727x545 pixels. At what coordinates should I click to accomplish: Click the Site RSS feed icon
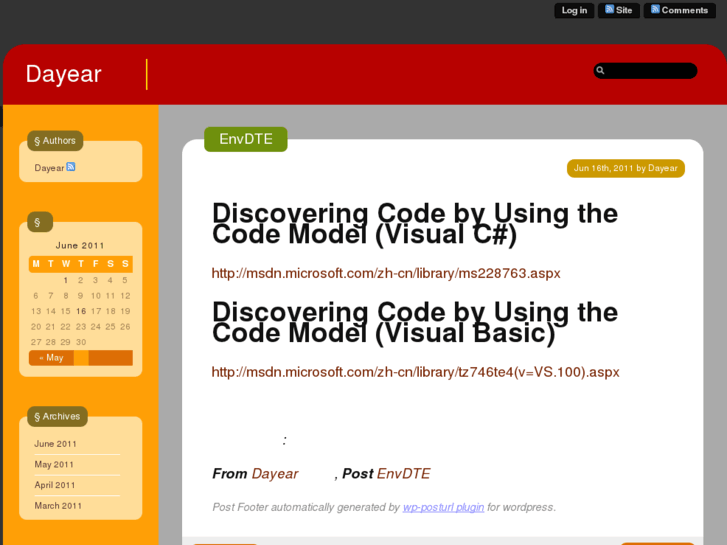[609, 9]
